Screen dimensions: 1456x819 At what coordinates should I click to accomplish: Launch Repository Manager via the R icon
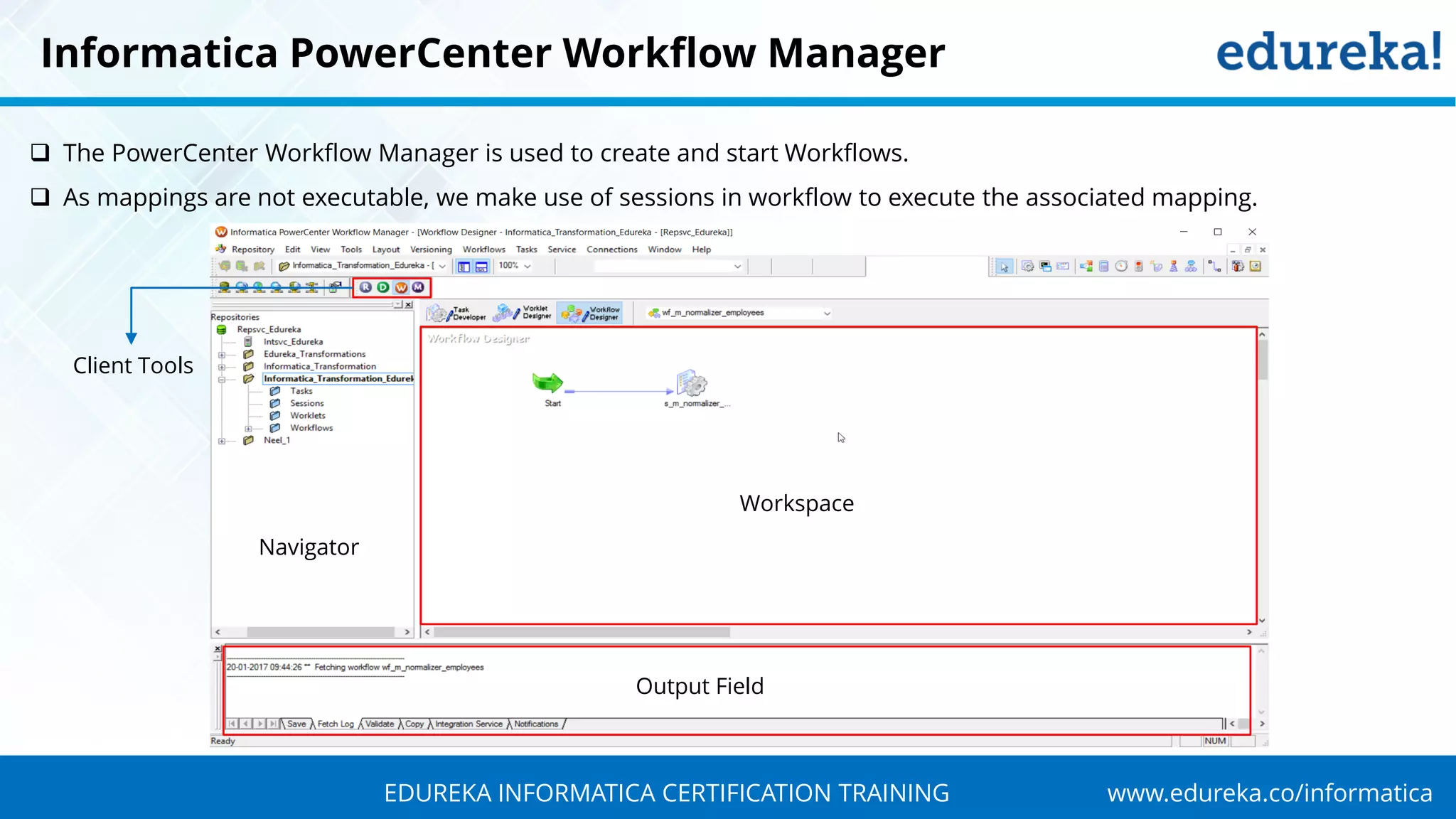point(365,287)
